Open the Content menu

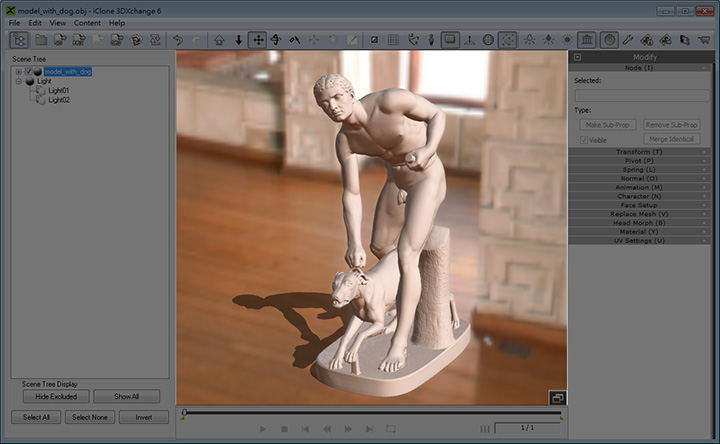[x=87, y=23]
